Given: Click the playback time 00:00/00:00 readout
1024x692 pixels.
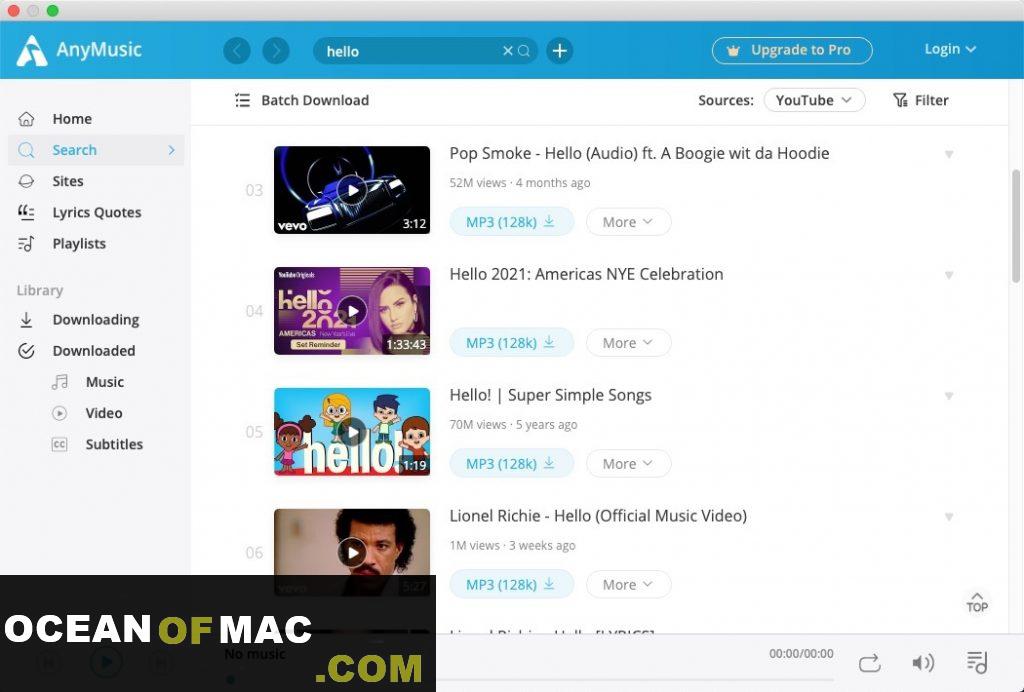Looking at the screenshot, I should [x=801, y=653].
